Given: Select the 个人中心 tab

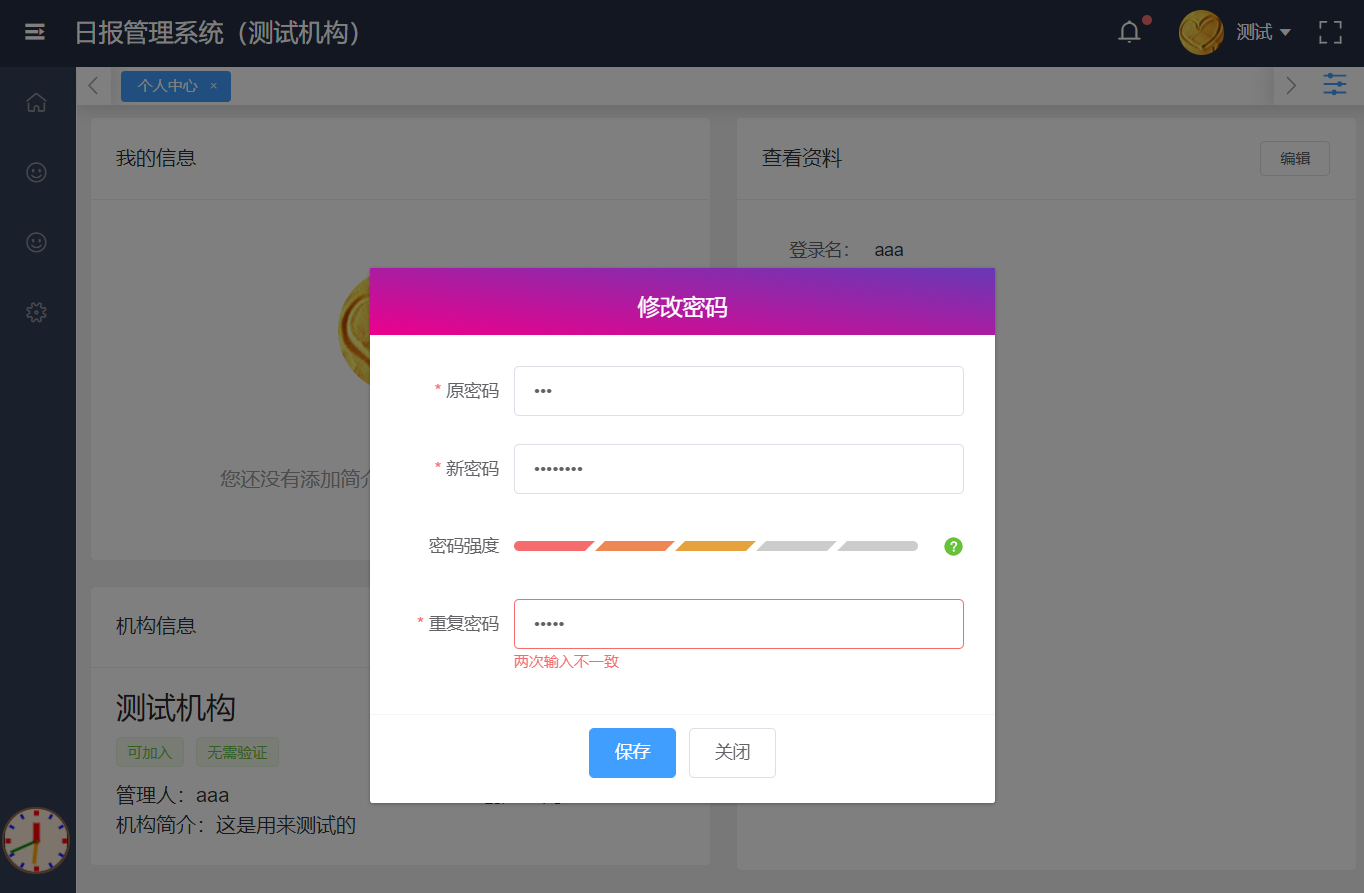Looking at the screenshot, I should [168, 86].
